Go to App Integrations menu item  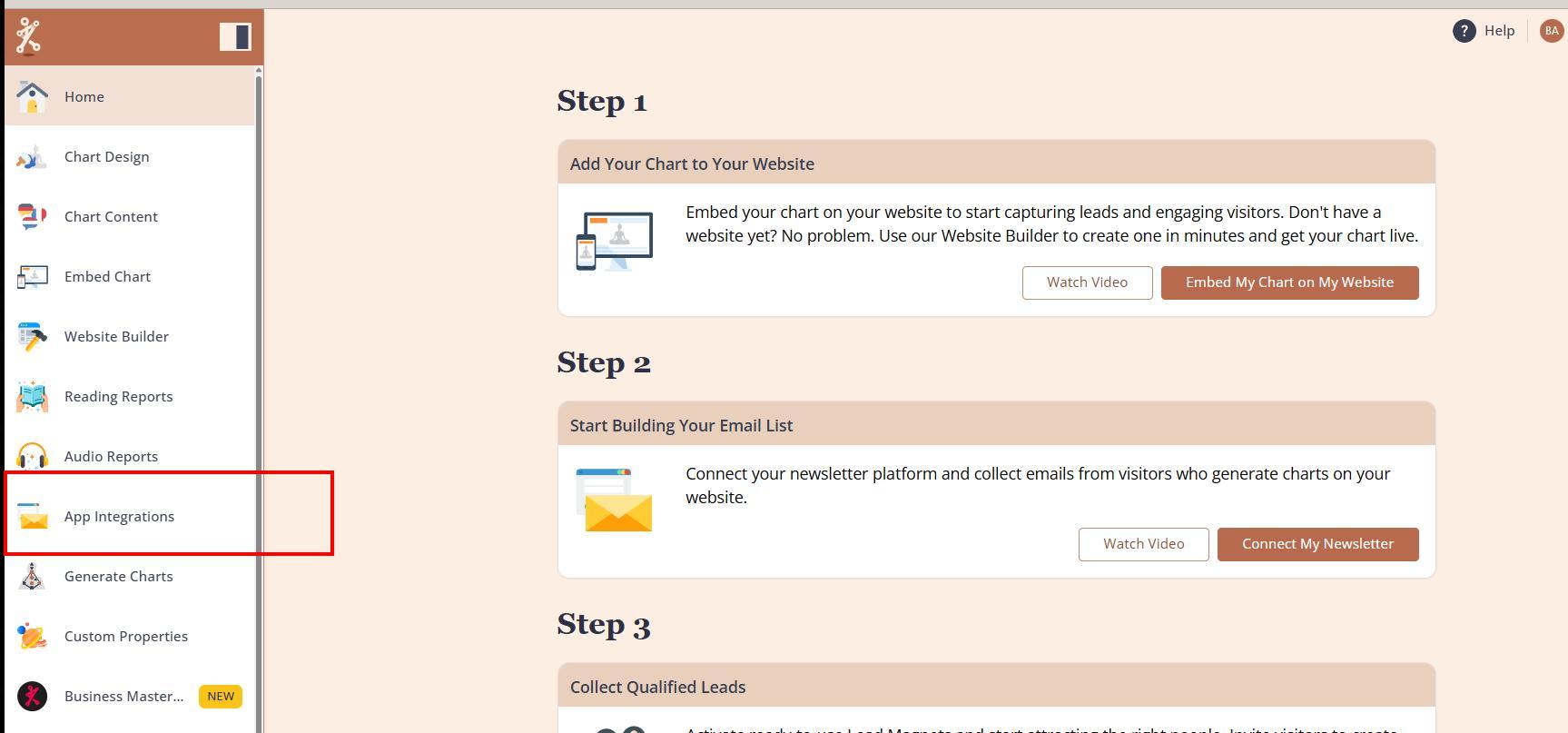coord(119,516)
